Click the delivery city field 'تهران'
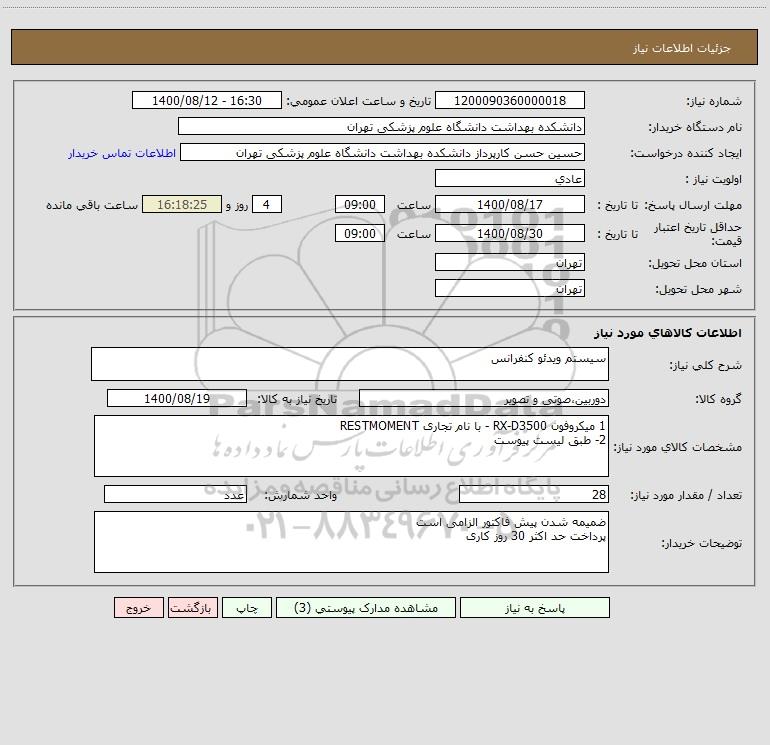Viewport: 770px width, 745px height. point(510,288)
